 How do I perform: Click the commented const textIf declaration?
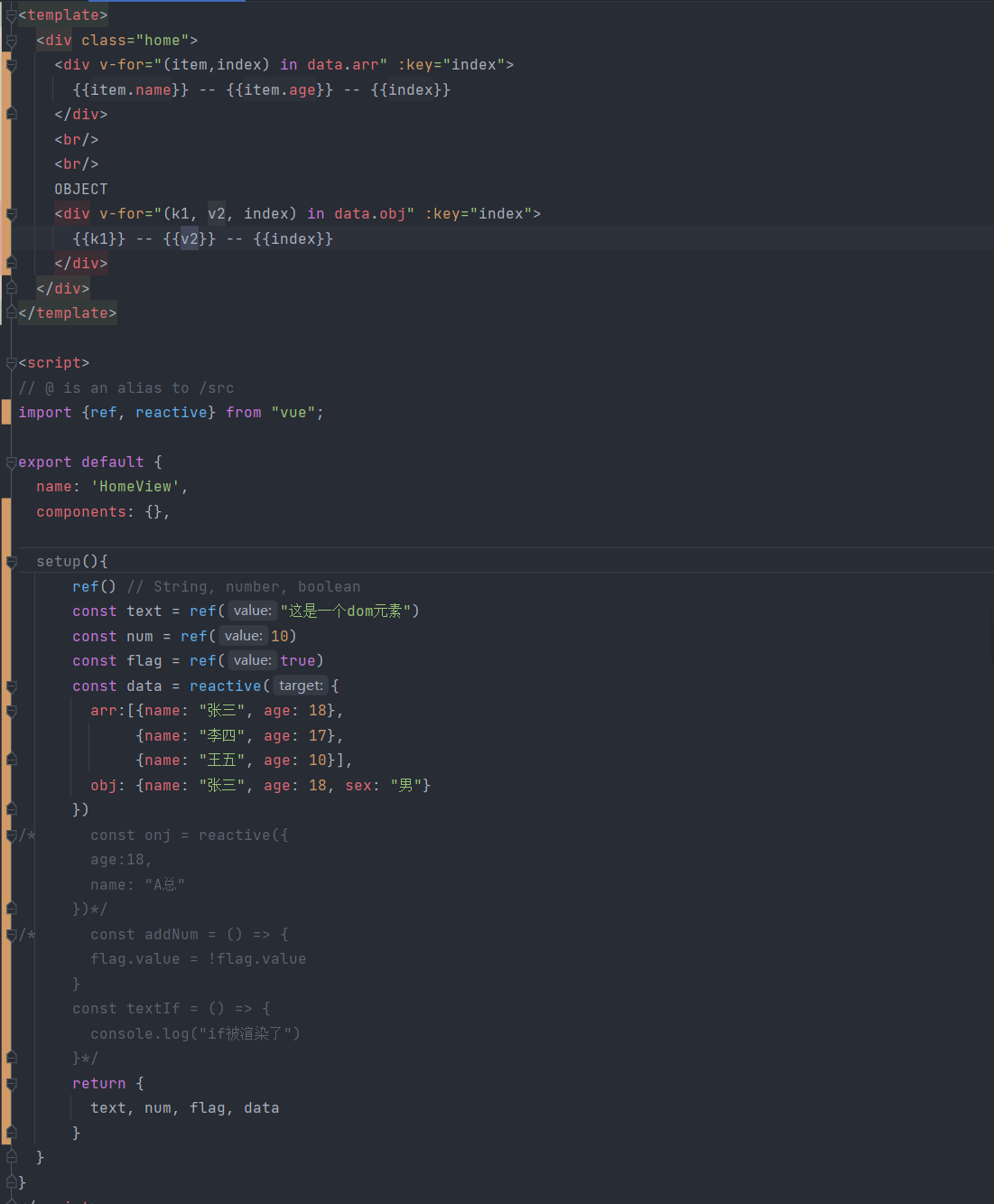[x=172, y=1009]
